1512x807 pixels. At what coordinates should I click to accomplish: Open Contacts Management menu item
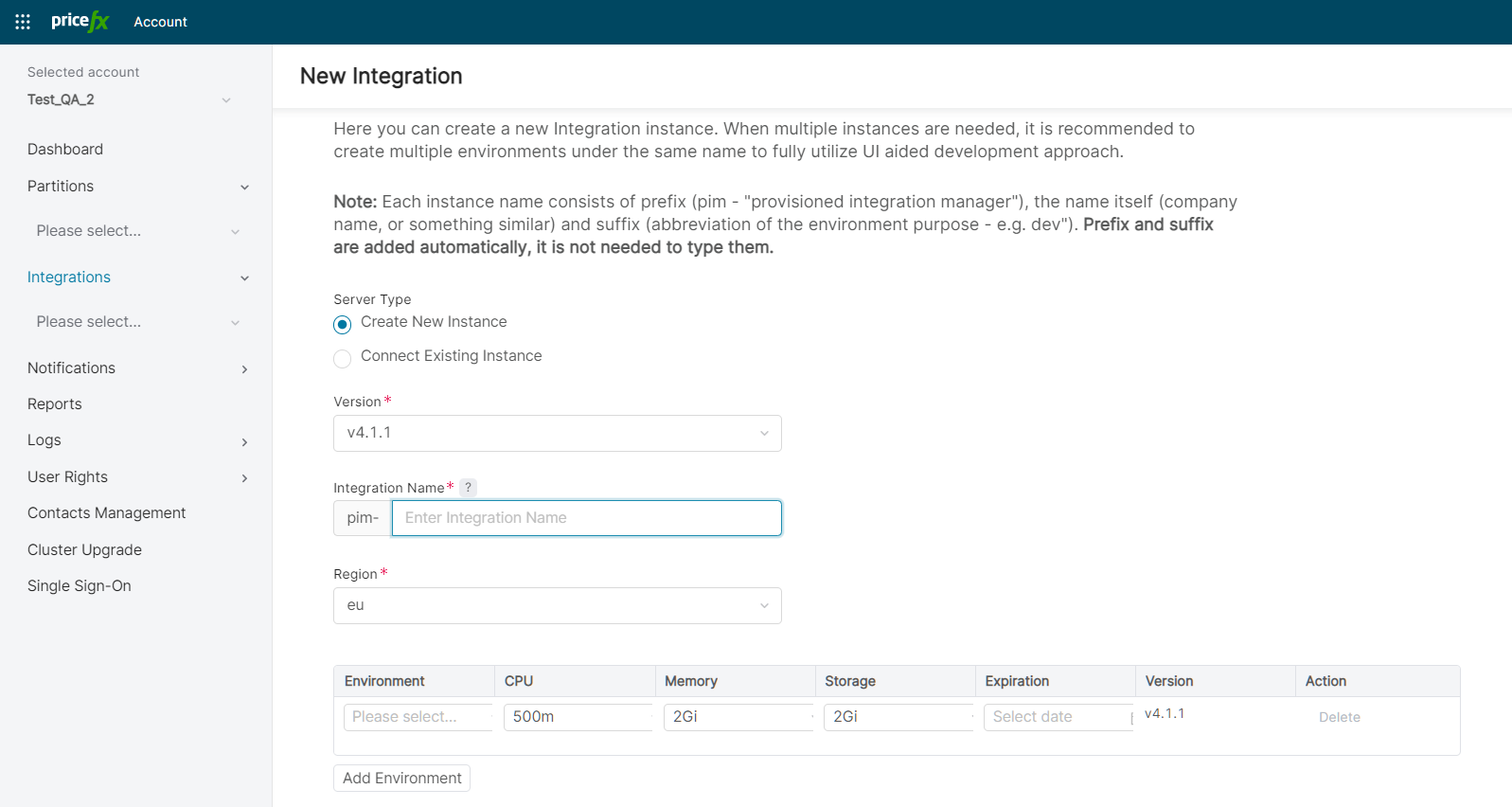coord(107,513)
